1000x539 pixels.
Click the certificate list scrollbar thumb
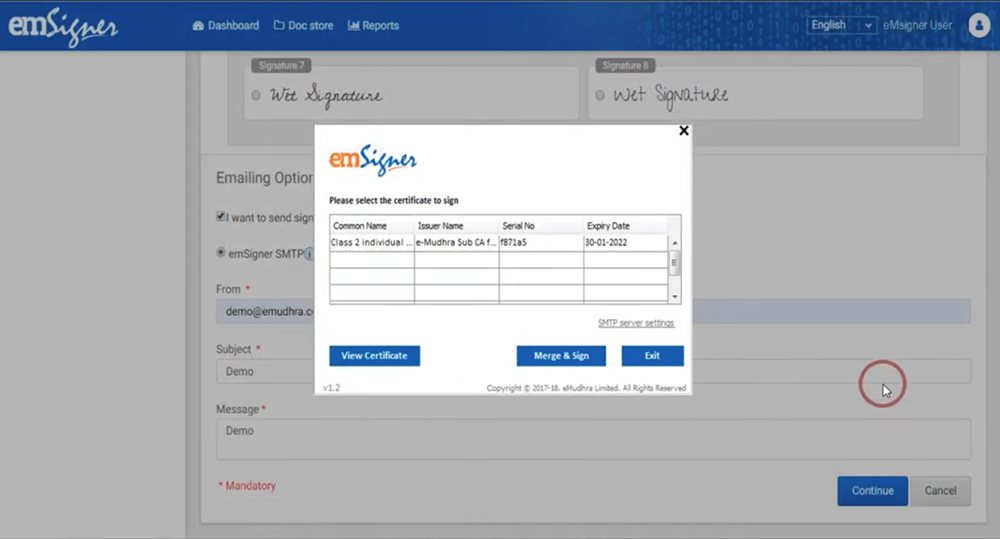click(675, 264)
